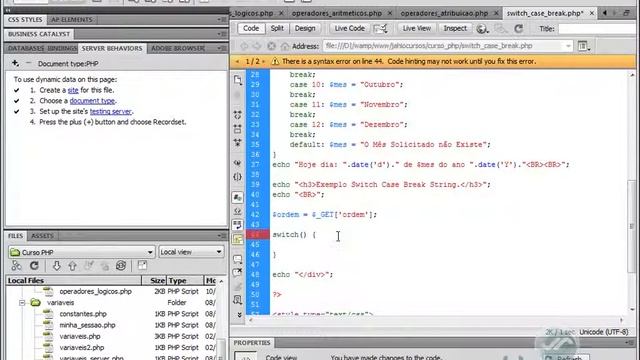Open CSS Styles panel options menu

[222, 20]
